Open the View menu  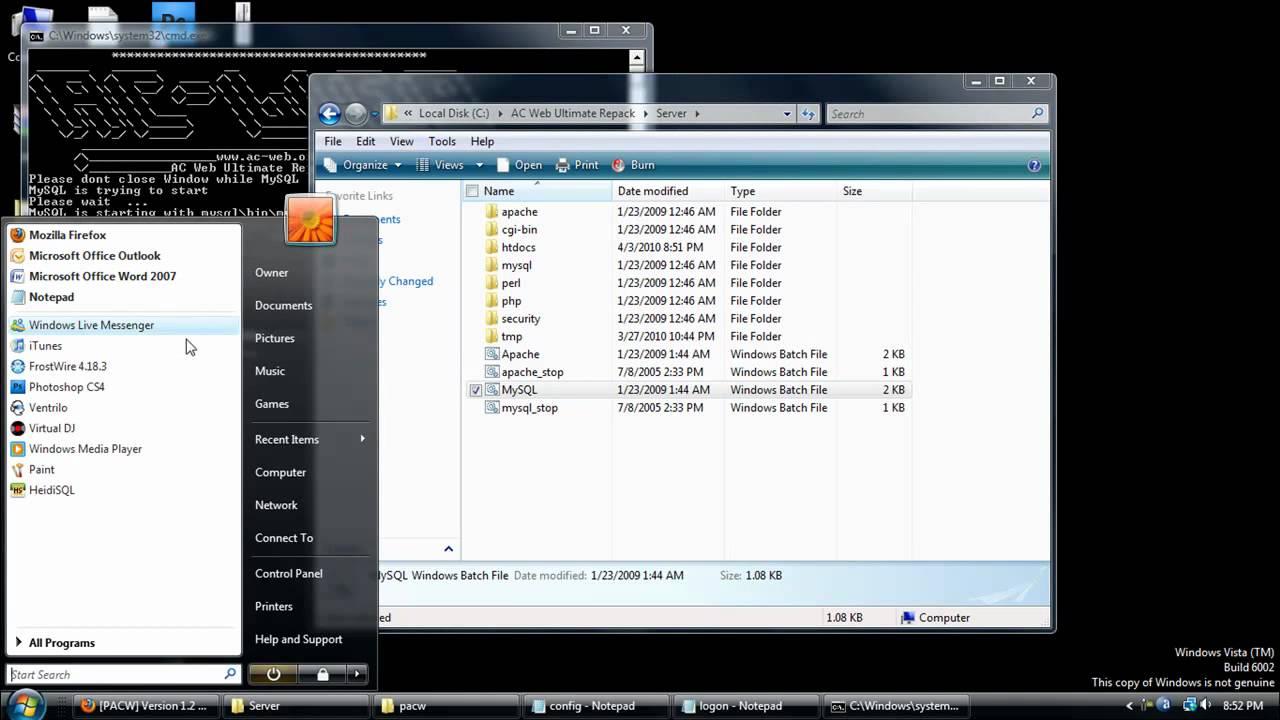pyautogui.click(x=401, y=141)
